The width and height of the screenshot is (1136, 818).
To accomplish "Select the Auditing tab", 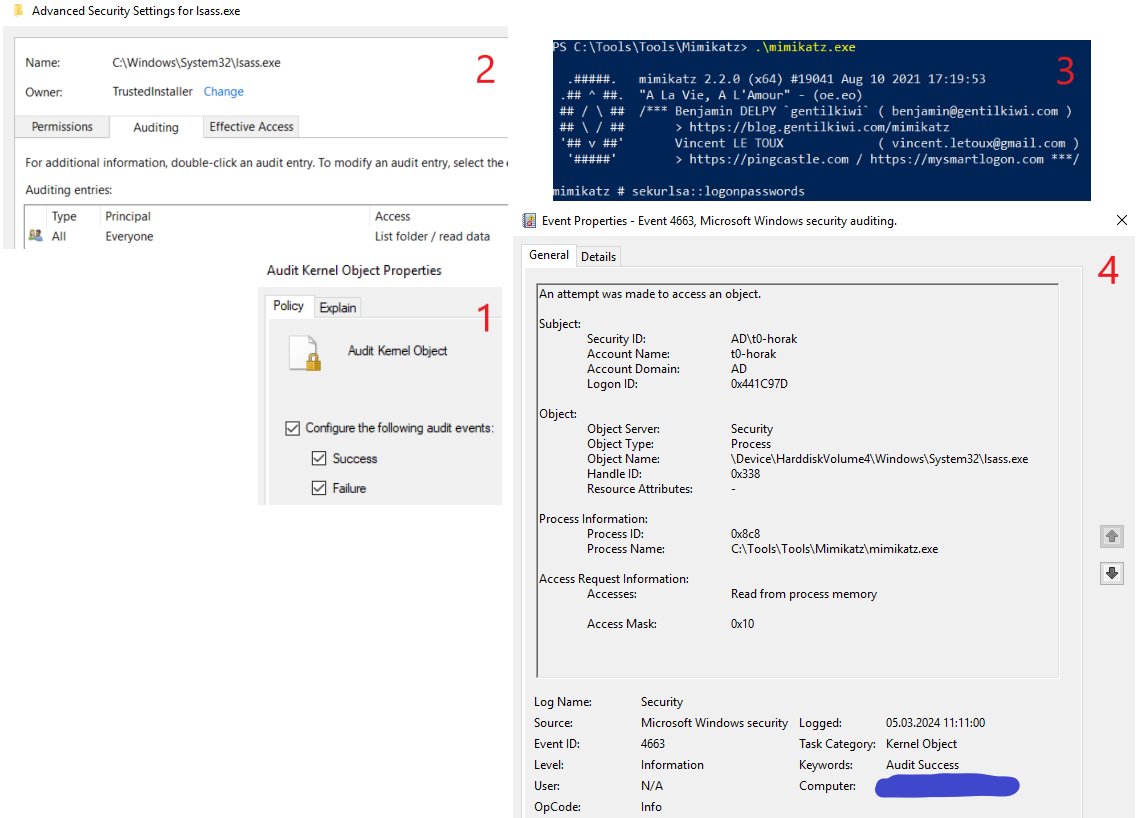I will [156, 127].
